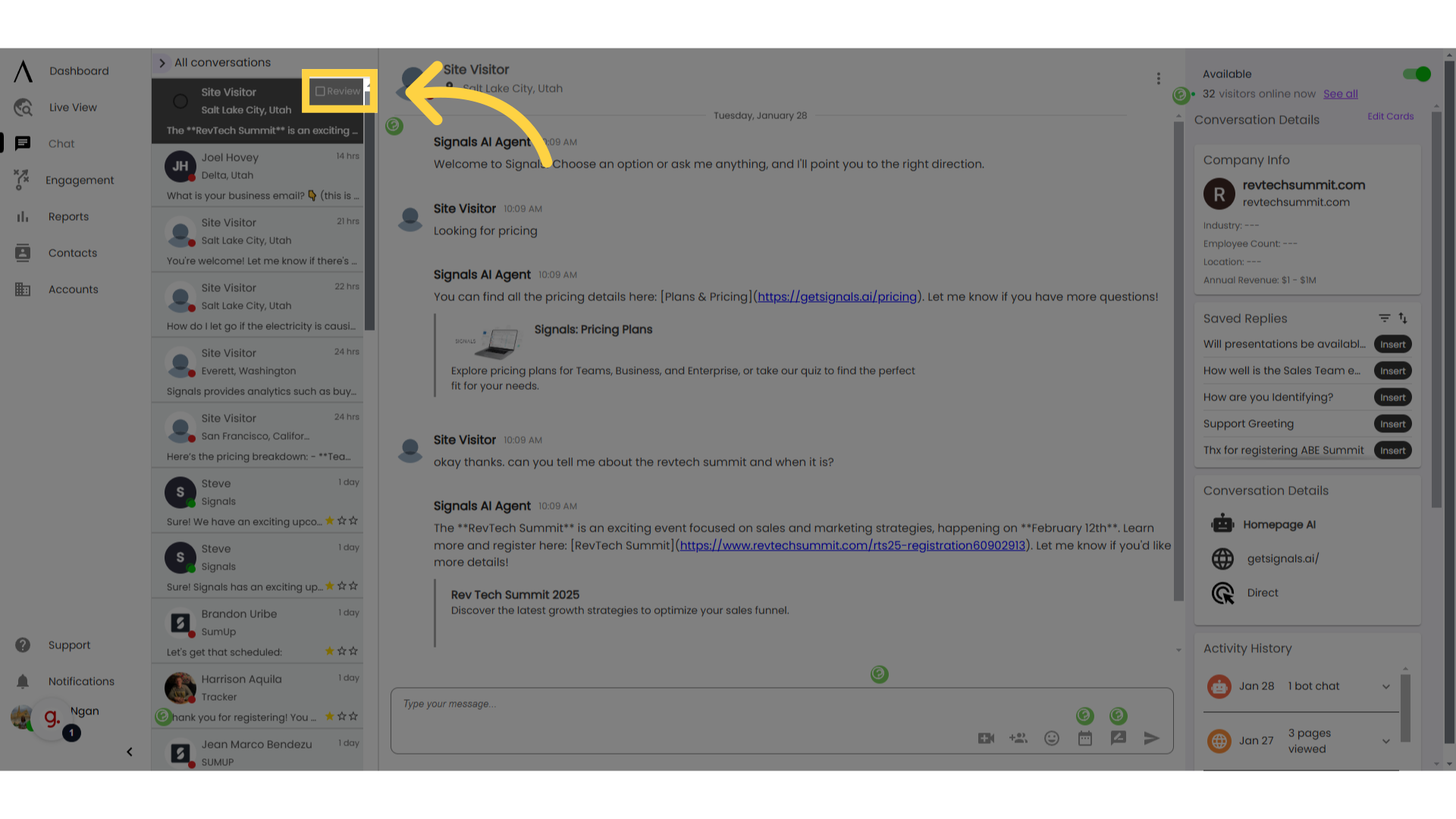The image size is (1456, 819).
Task: Expand Jan 27 pages viewed activity
Action: click(x=1386, y=741)
